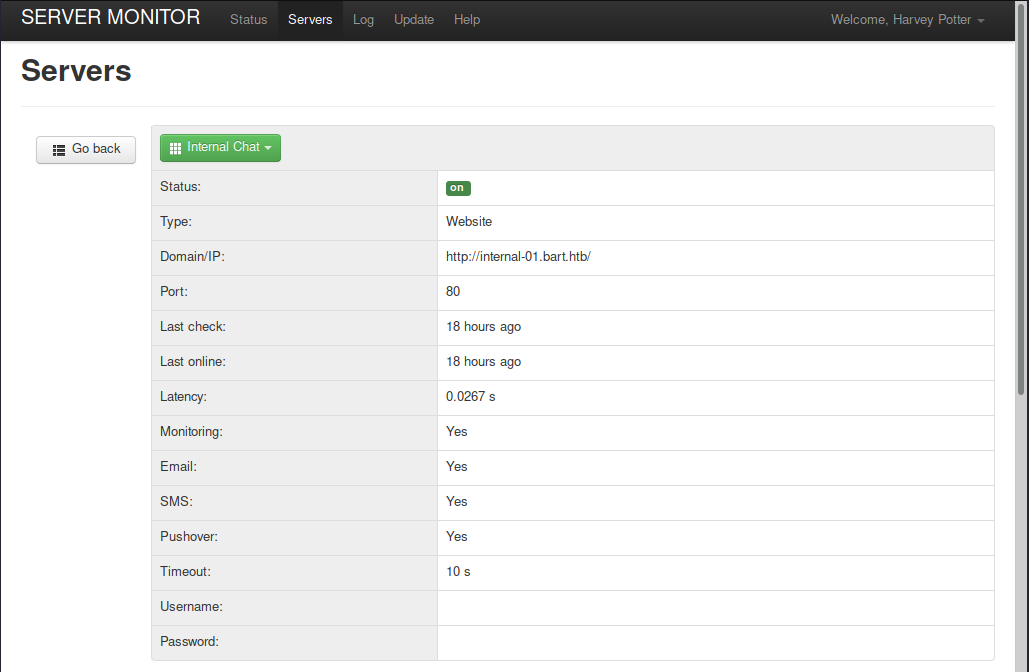This screenshot has height=672, width=1029.
Task: Open the Log page from the navbar
Action: click(363, 19)
